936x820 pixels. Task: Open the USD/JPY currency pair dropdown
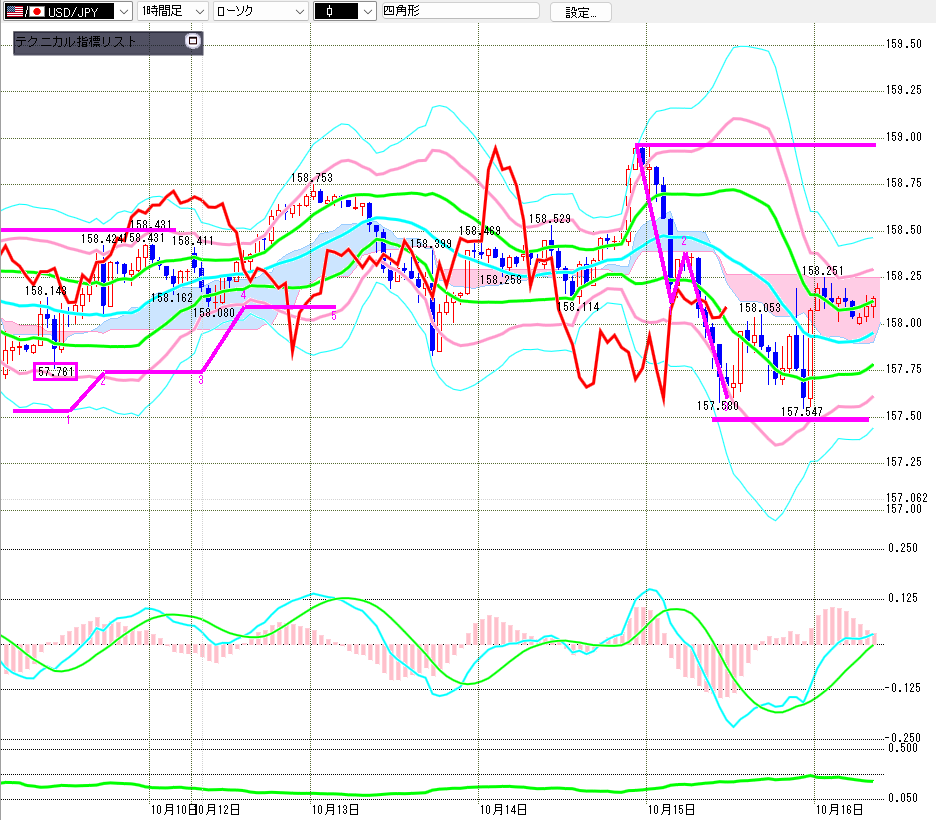coord(67,11)
